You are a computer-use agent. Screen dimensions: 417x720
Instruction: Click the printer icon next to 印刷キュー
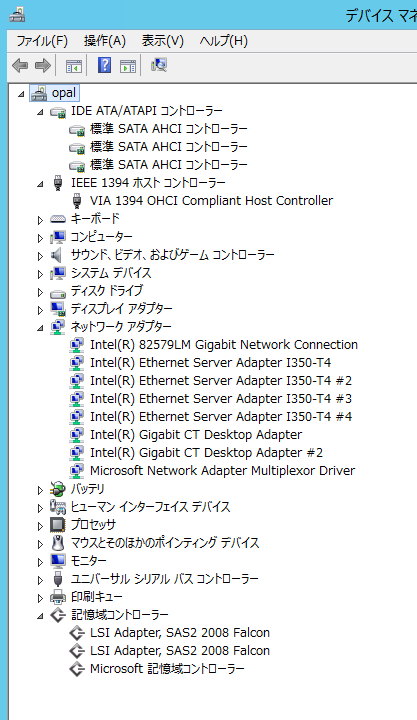point(58,597)
